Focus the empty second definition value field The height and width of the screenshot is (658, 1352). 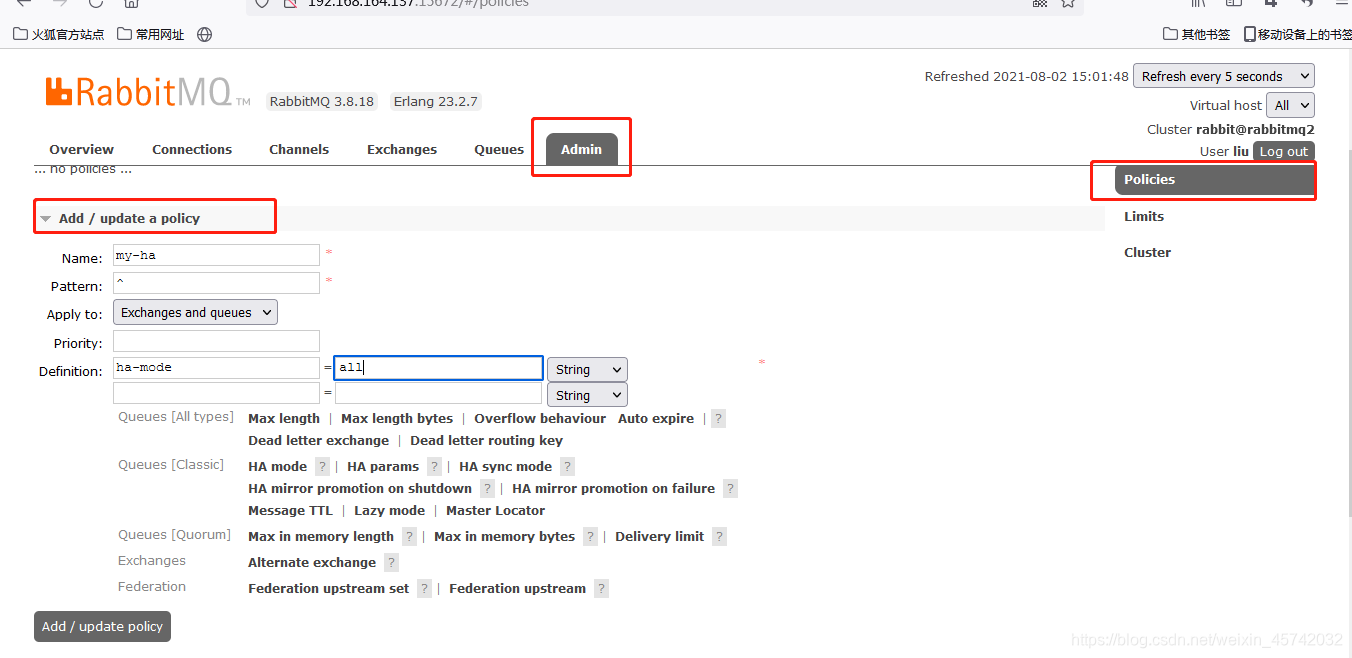438,393
